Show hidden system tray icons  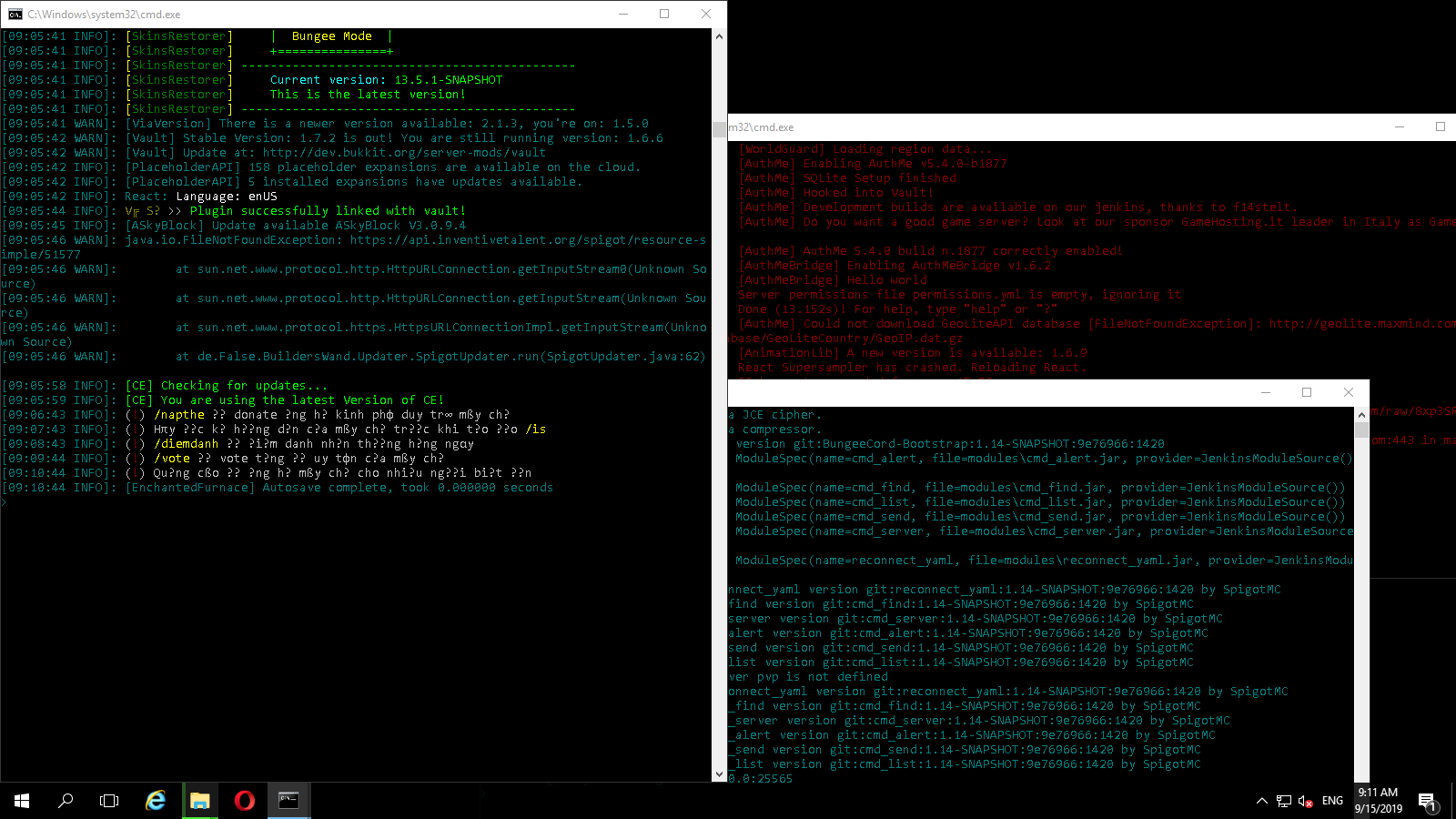click(x=1261, y=801)
